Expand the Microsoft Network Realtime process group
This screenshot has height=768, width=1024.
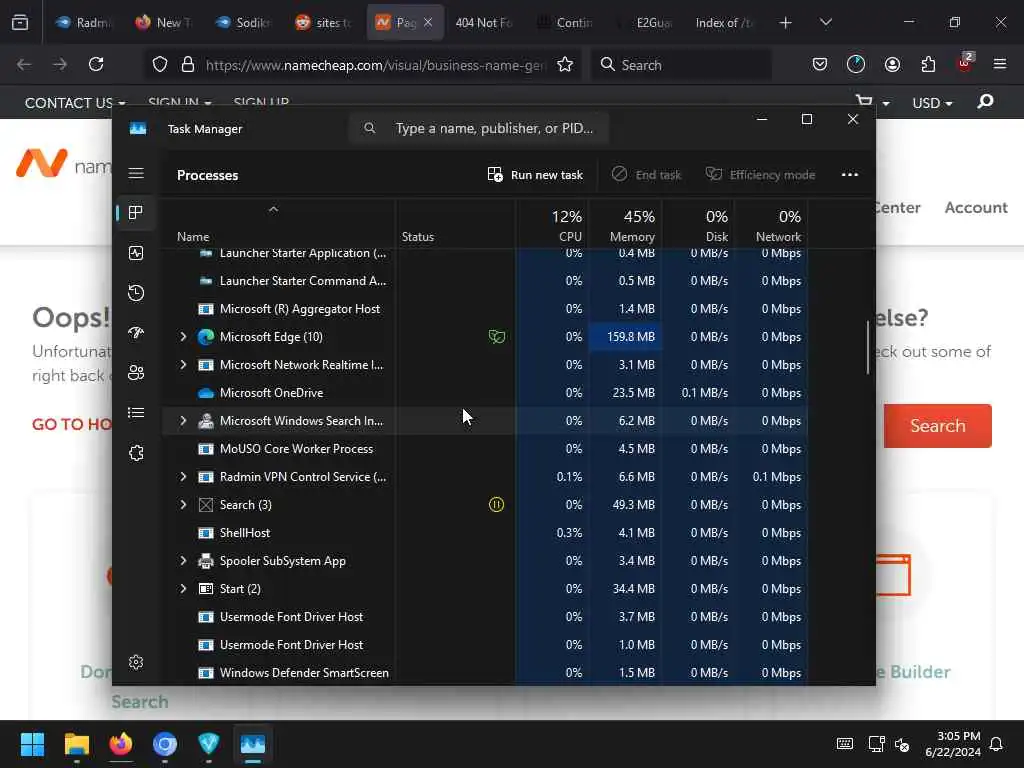click(x=184, y=364)
